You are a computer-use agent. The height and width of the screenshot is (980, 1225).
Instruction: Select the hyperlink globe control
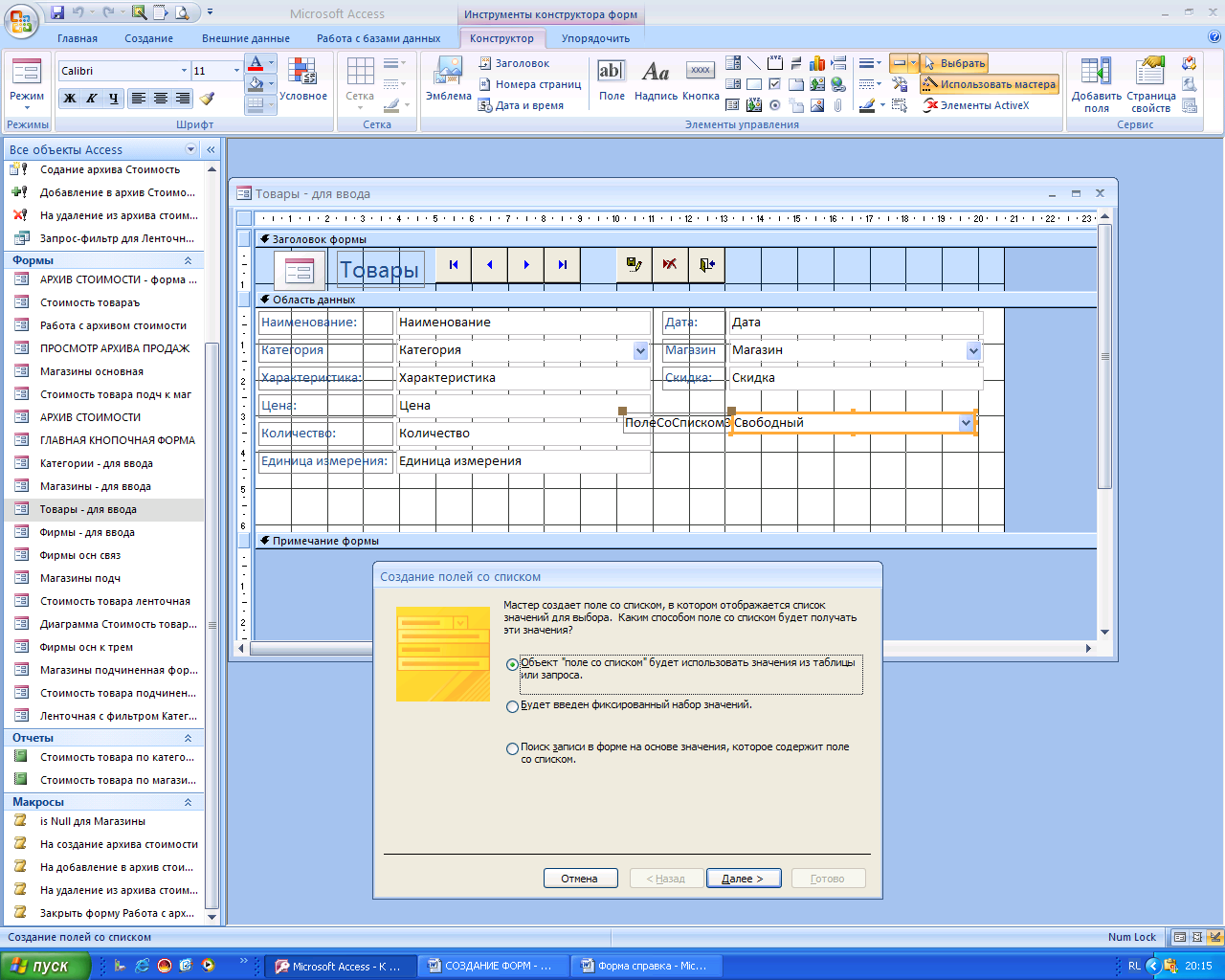(837, 84)
